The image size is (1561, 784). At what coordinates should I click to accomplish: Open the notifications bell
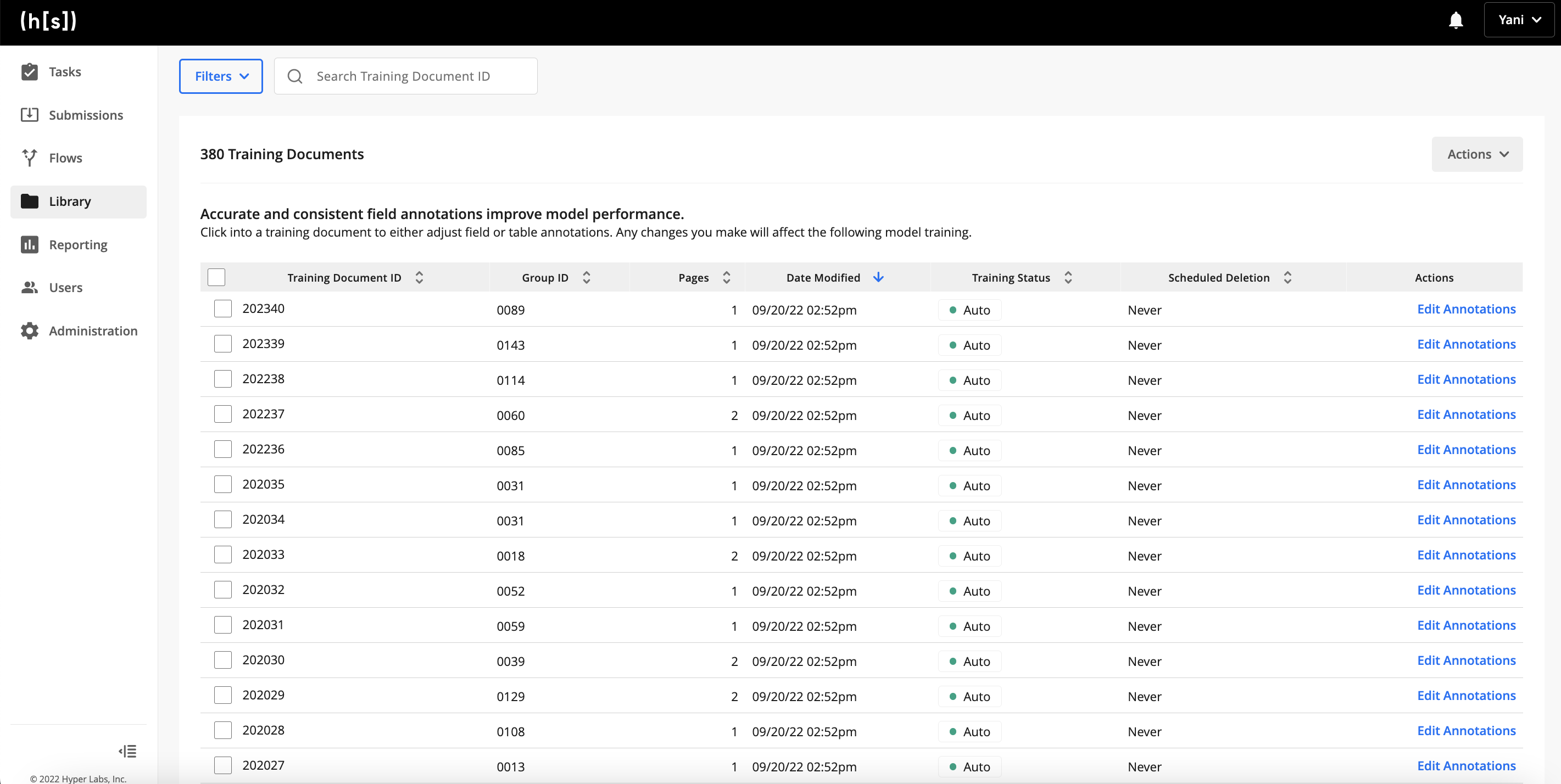pyautogui.click(x=1456, y=21)
